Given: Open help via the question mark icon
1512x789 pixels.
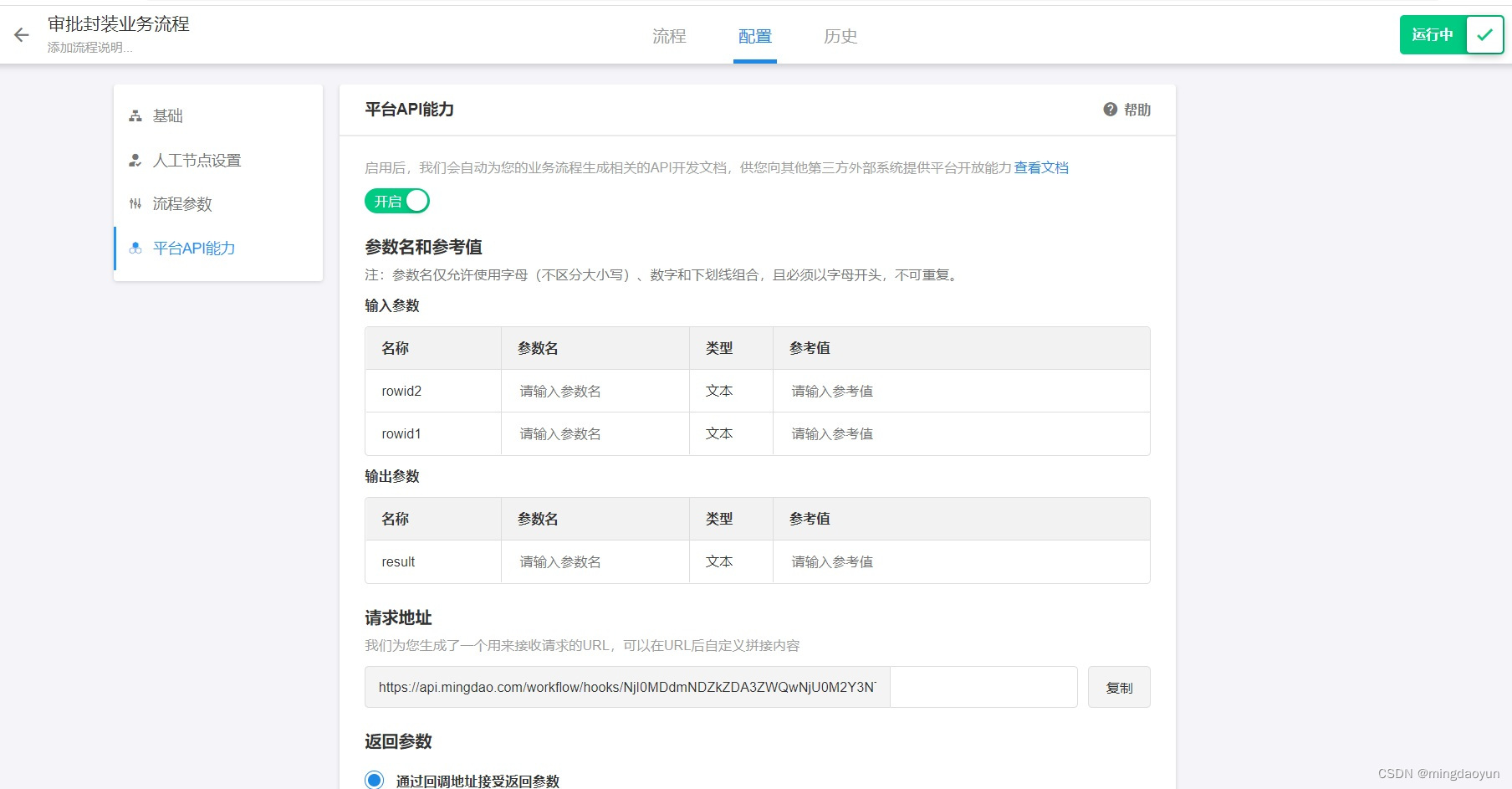Looking at the screenshot, I should pos(1110,109).
